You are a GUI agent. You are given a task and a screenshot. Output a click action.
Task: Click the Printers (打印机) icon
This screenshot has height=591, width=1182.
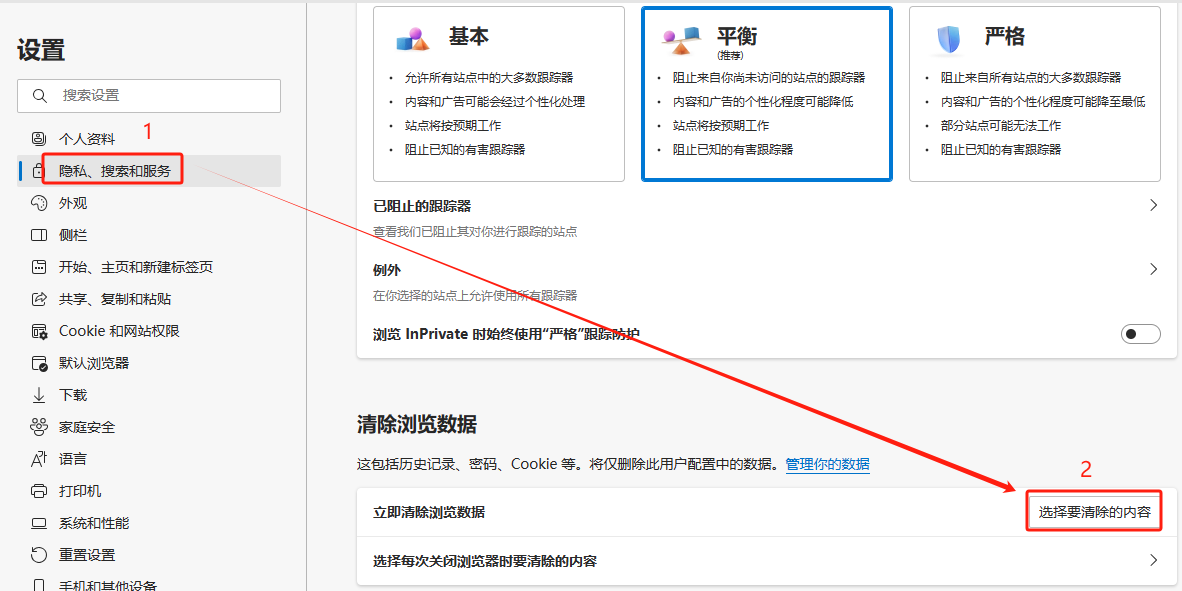point(38,491)
